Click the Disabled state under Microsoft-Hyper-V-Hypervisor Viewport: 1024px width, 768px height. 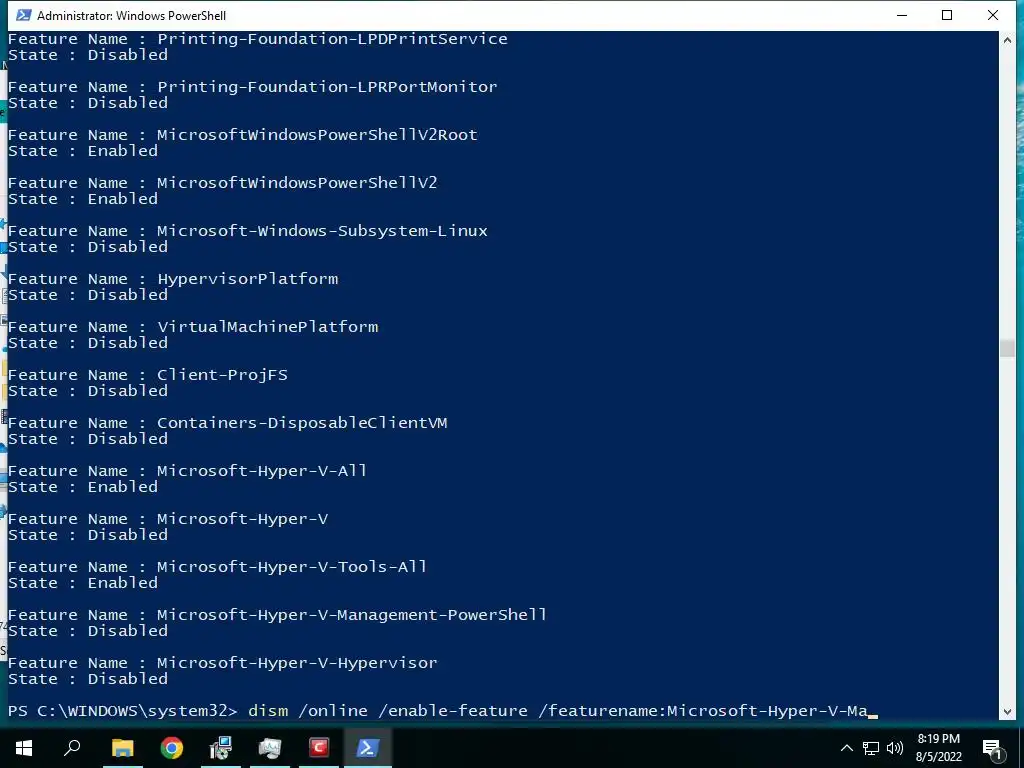(127, 679)
